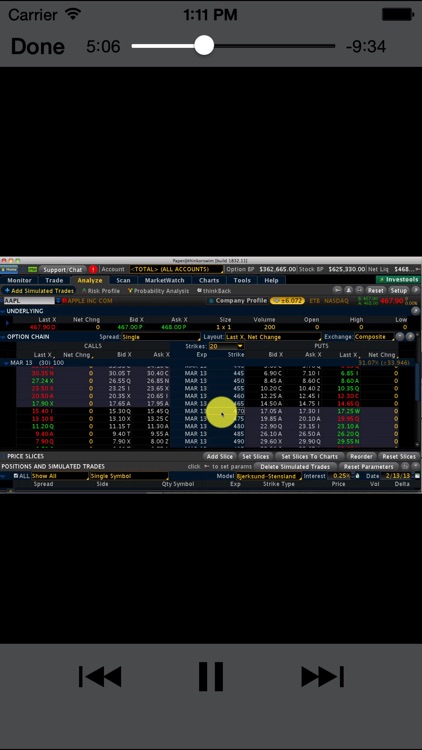The width and height of the screenshot is (422, 750).
Task: Click the Reset Slices button
Action: pos(400,456)
